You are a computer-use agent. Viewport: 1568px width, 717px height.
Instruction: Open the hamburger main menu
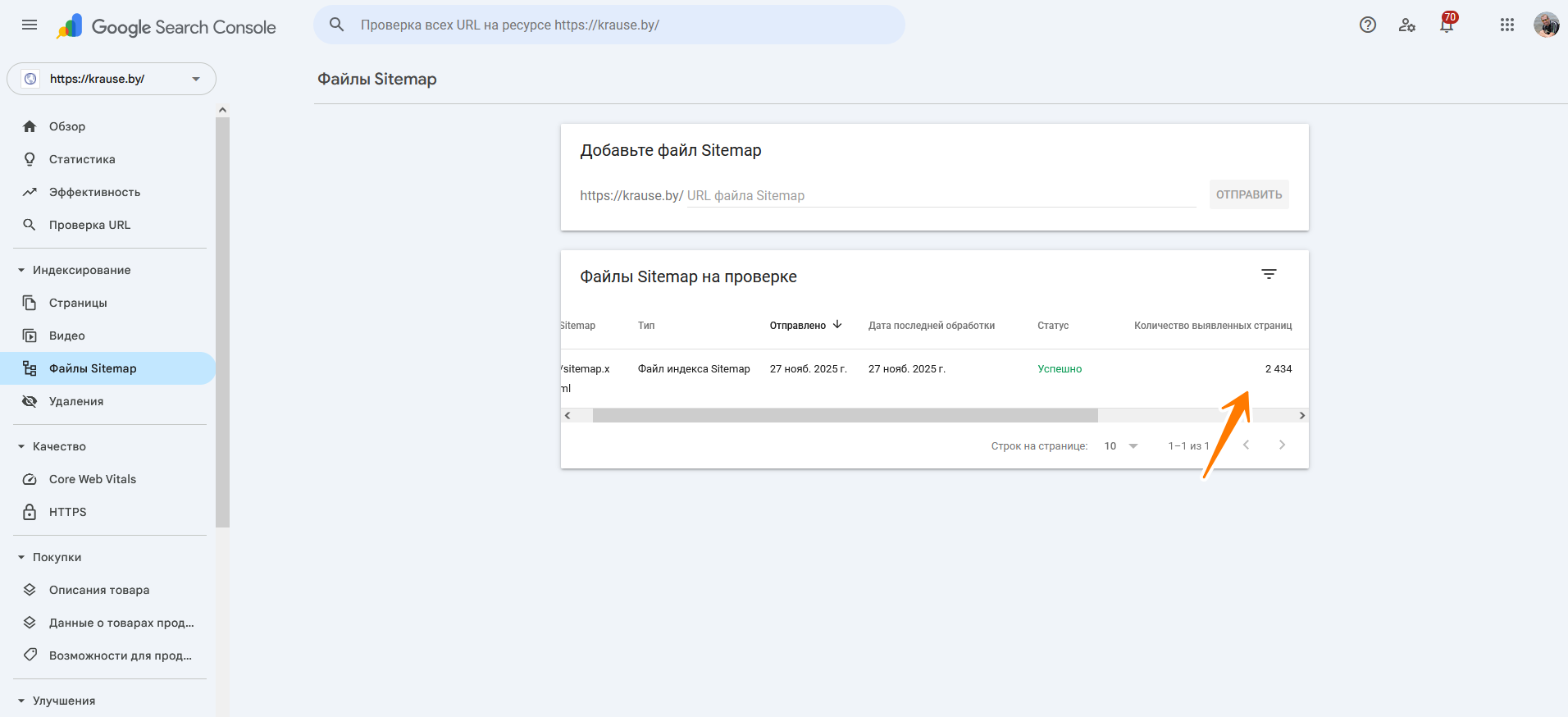(x=30, y=25)
